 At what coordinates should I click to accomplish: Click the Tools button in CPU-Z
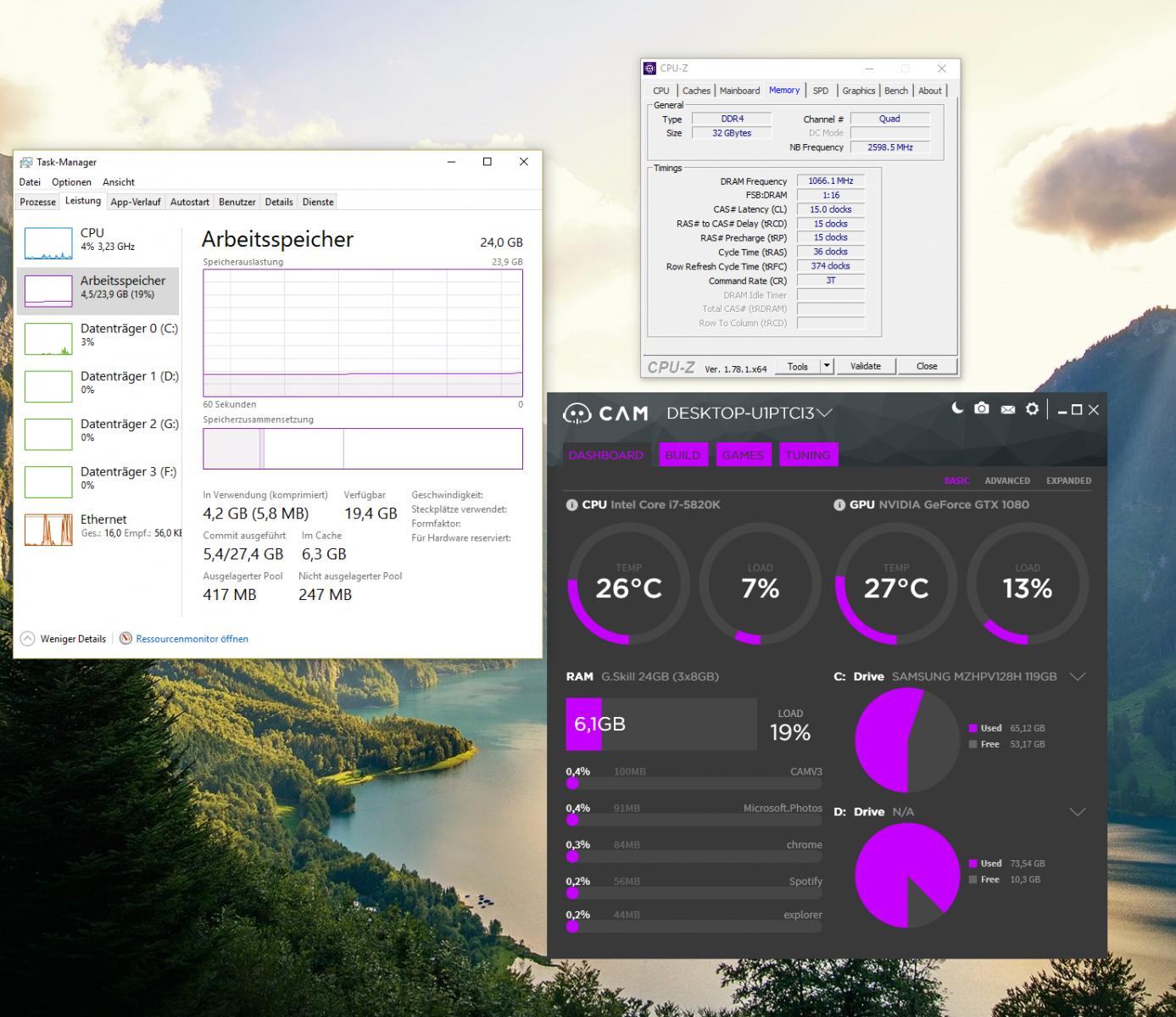click(x=798, y=366)
